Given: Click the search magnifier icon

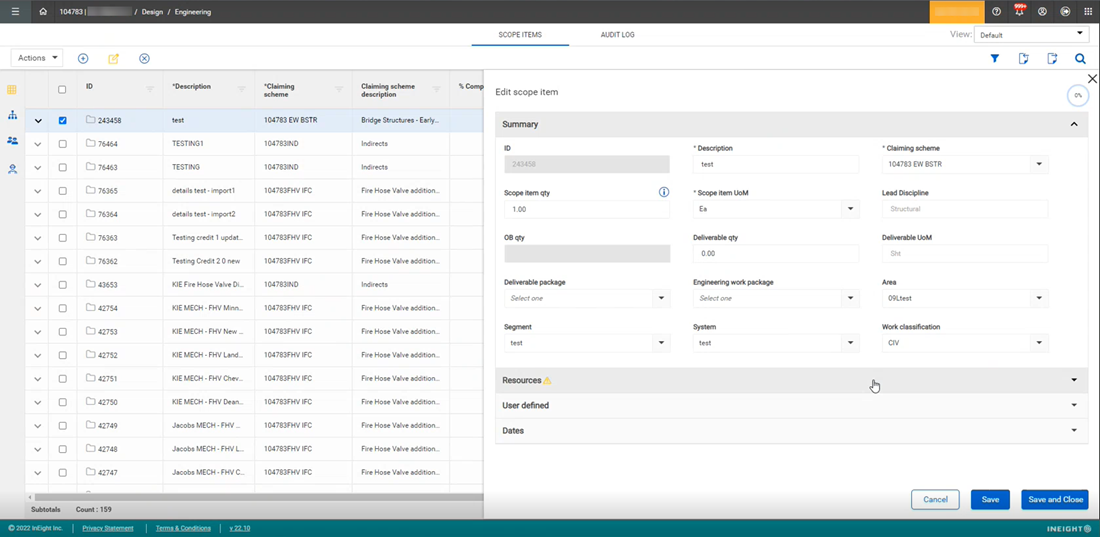Looking at the screenshot, I should [1080, 59].
